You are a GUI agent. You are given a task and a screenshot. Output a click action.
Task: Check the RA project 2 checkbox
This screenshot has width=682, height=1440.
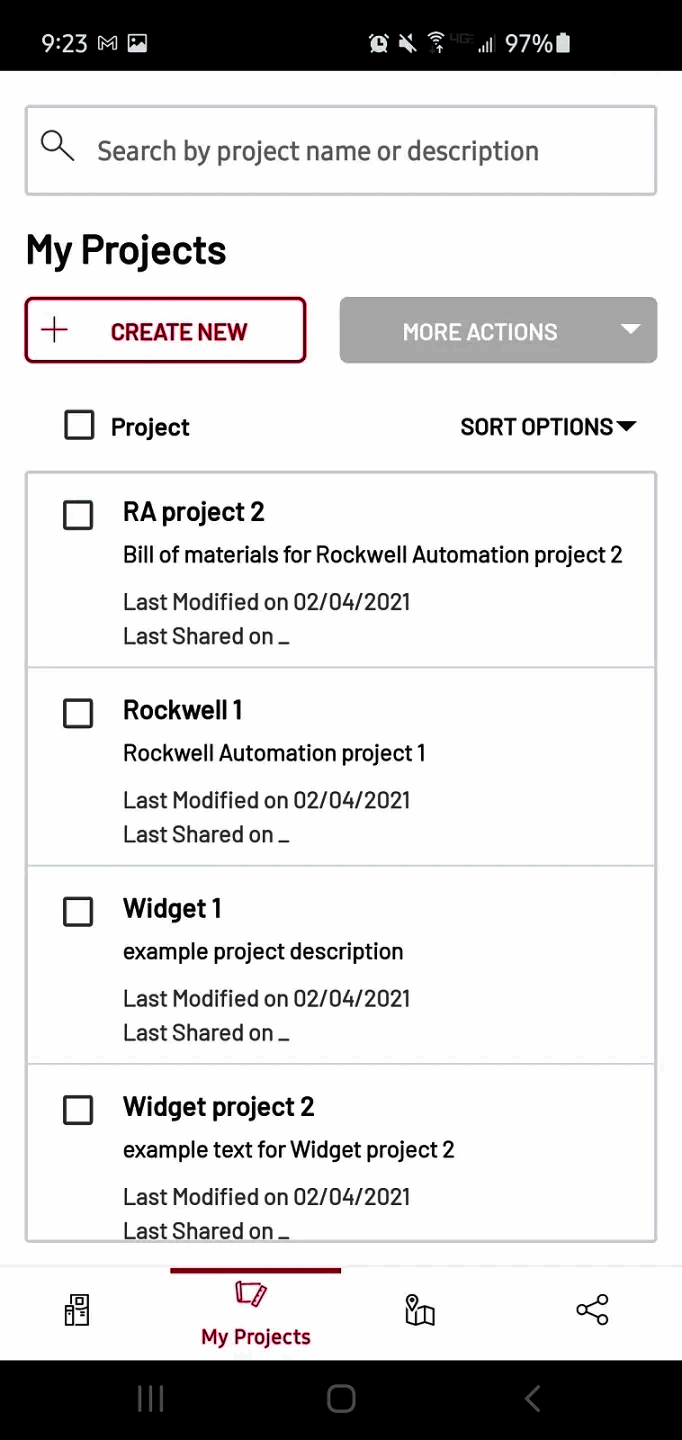click(78, 515)
